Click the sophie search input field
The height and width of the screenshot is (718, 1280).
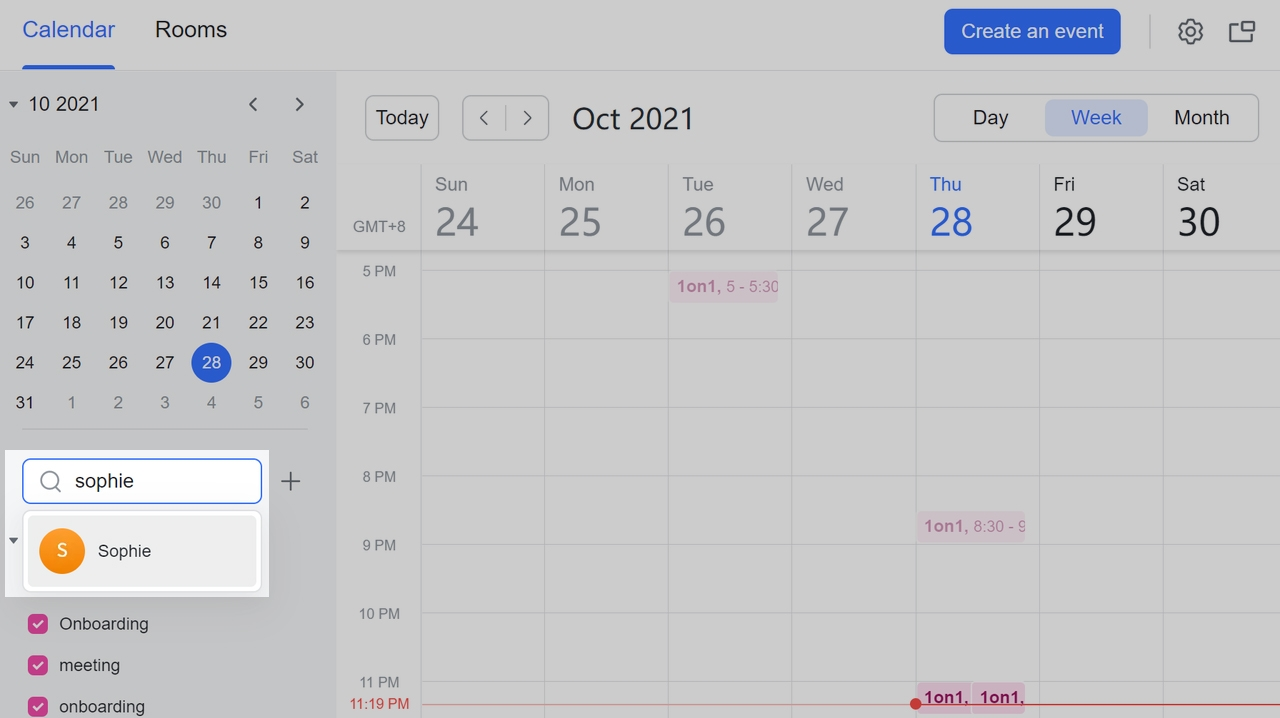click(160, 481)
